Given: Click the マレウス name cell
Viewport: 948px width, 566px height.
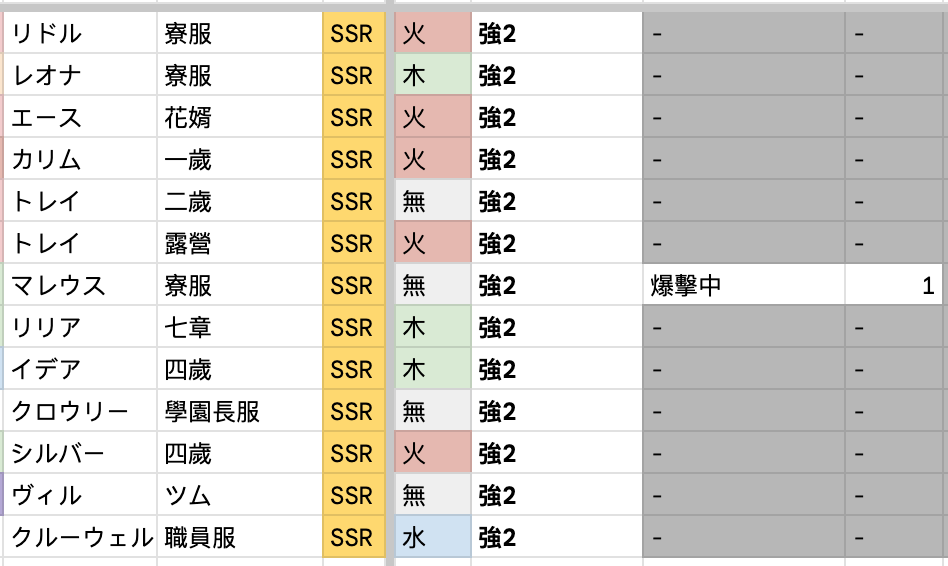Looking at the screenshot, I should click(x=80, y=285).
